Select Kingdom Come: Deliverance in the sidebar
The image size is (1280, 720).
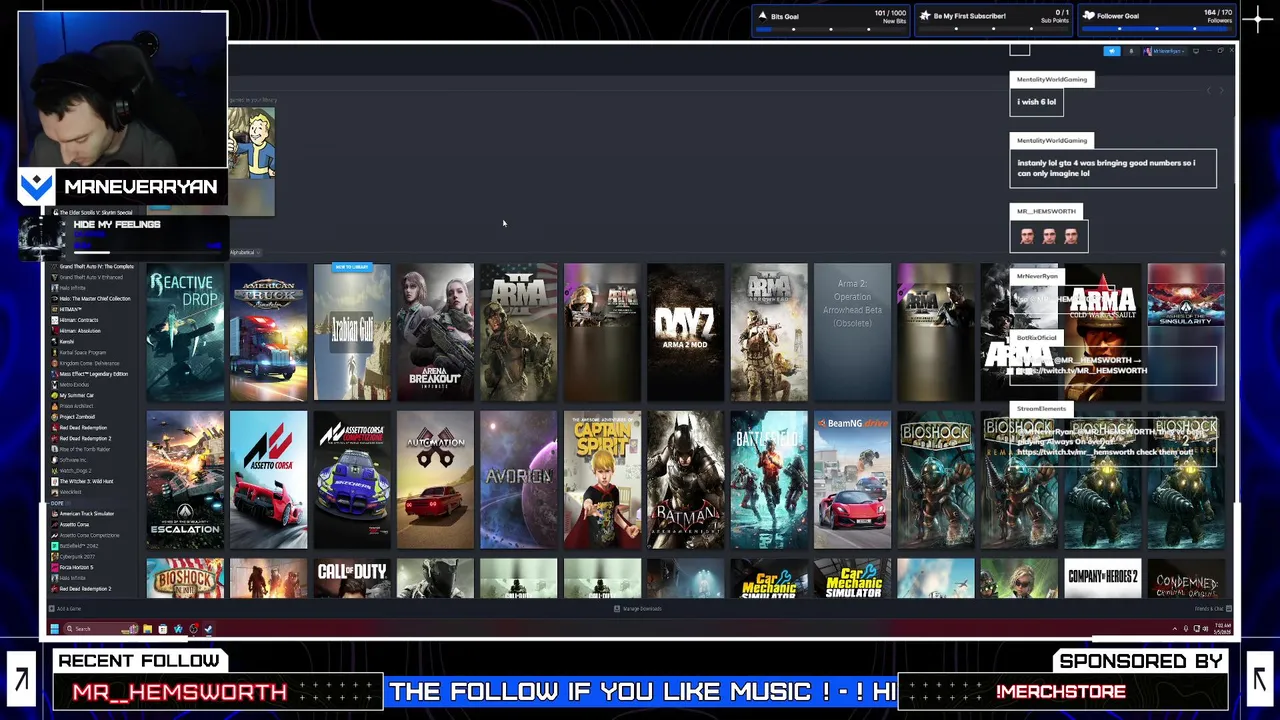pyautogui.click(x=85, y=363)
